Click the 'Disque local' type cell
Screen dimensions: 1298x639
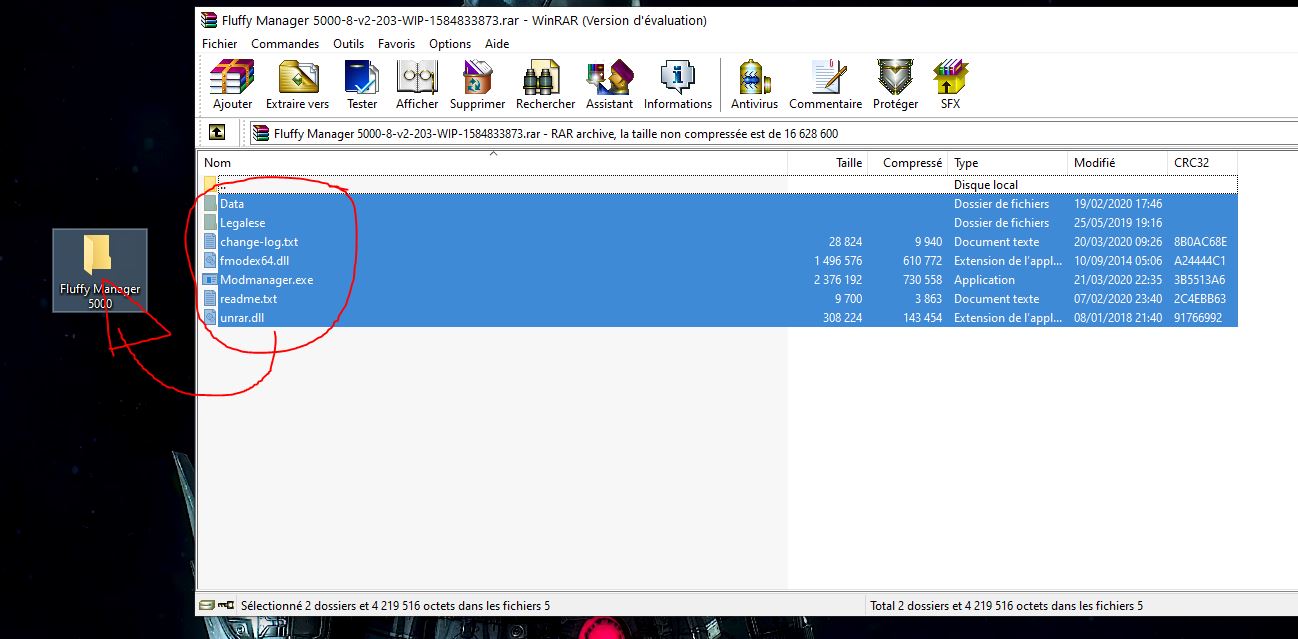click(986, 185)
